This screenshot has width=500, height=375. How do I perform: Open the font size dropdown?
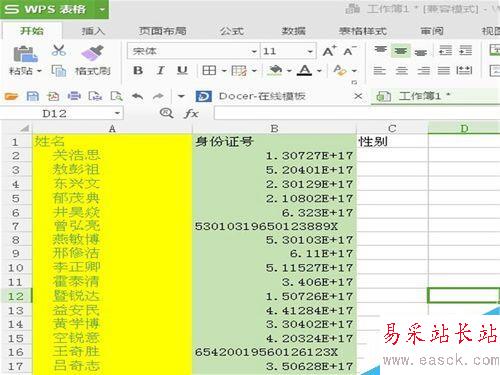pos(310,51)
